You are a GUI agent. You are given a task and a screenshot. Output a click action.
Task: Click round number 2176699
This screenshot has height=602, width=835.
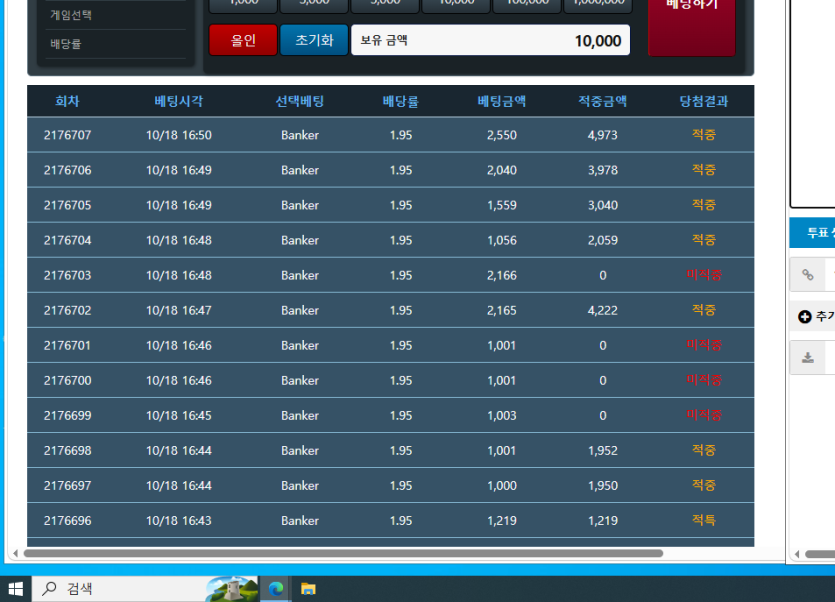point(68,416)
